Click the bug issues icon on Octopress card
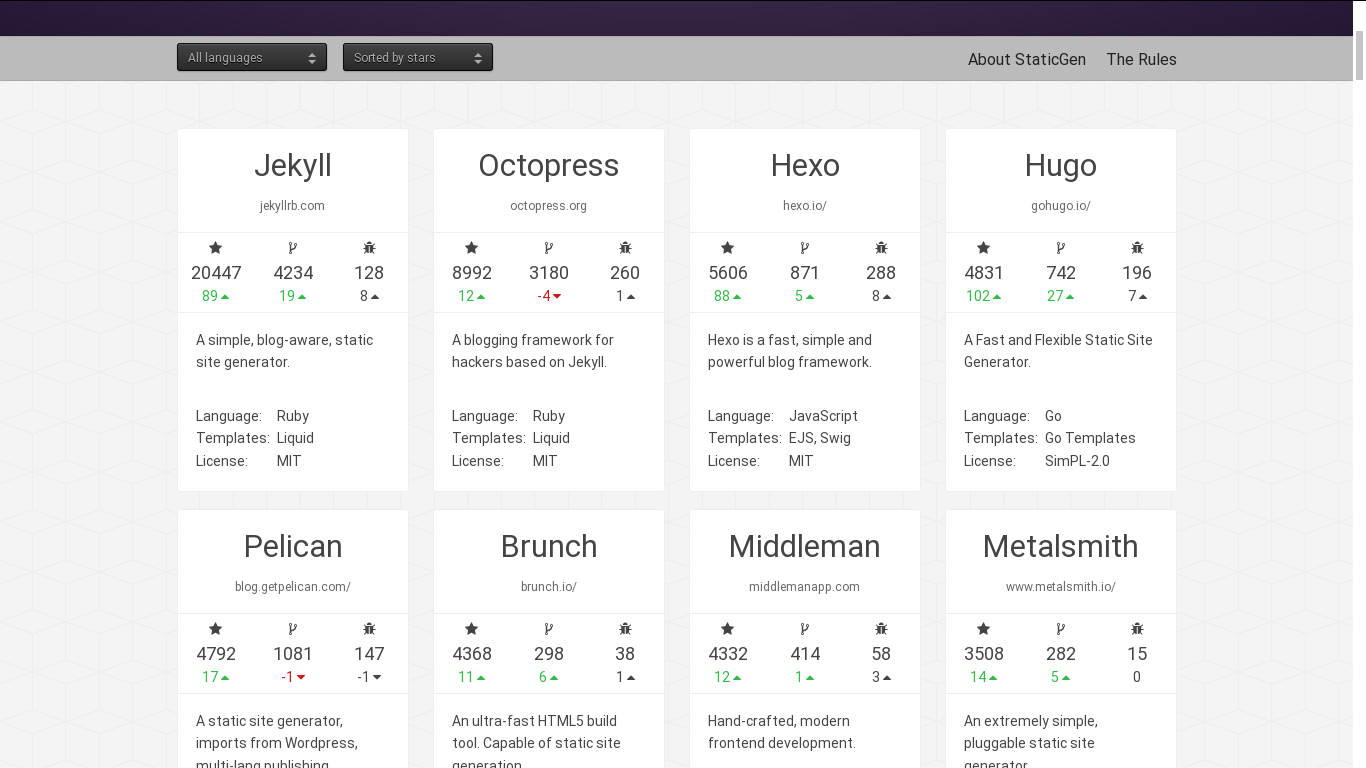The width and height of the screenshot is (1366, 768). click(x=625, y=248)
